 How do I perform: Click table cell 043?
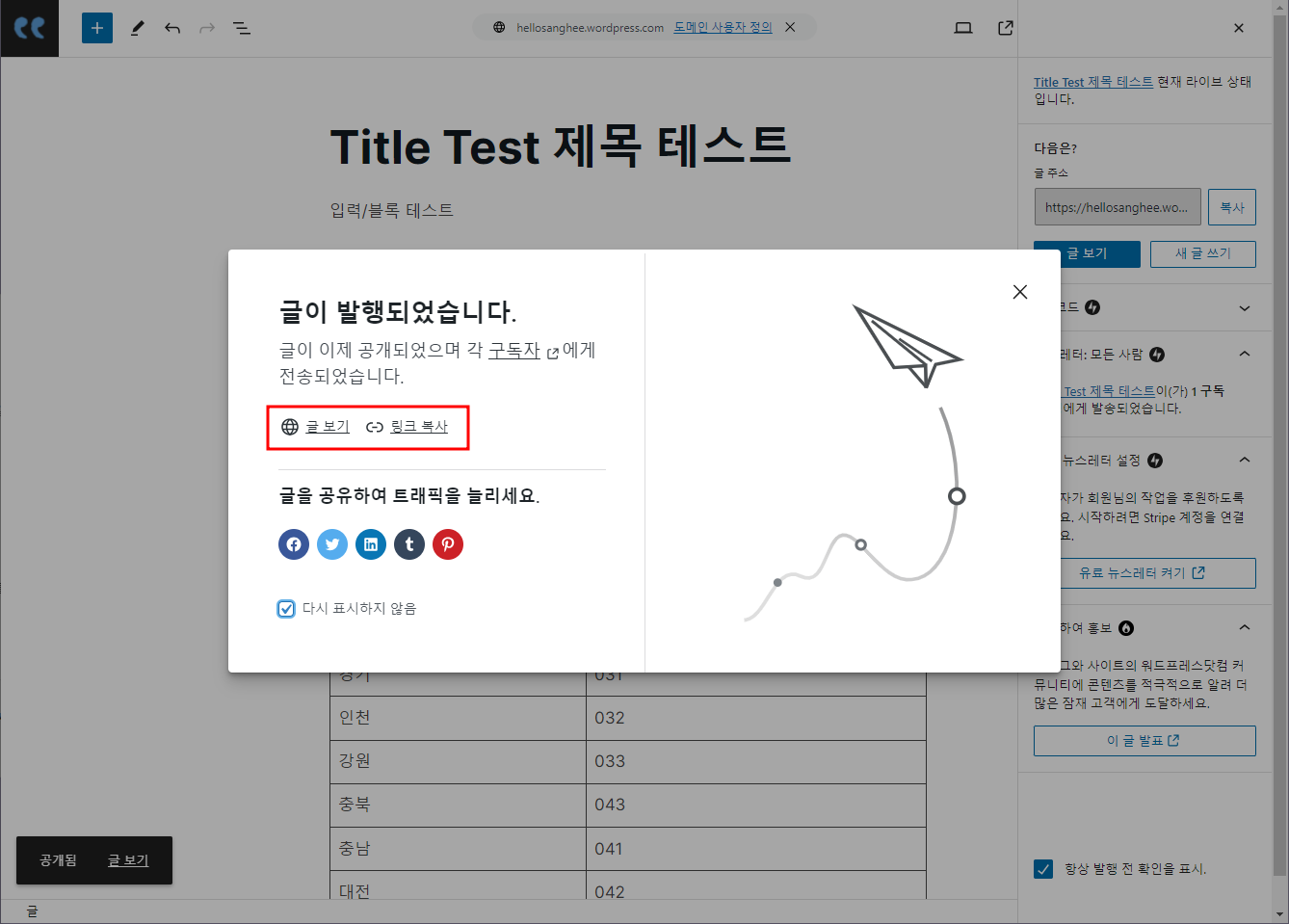[756, 805]
